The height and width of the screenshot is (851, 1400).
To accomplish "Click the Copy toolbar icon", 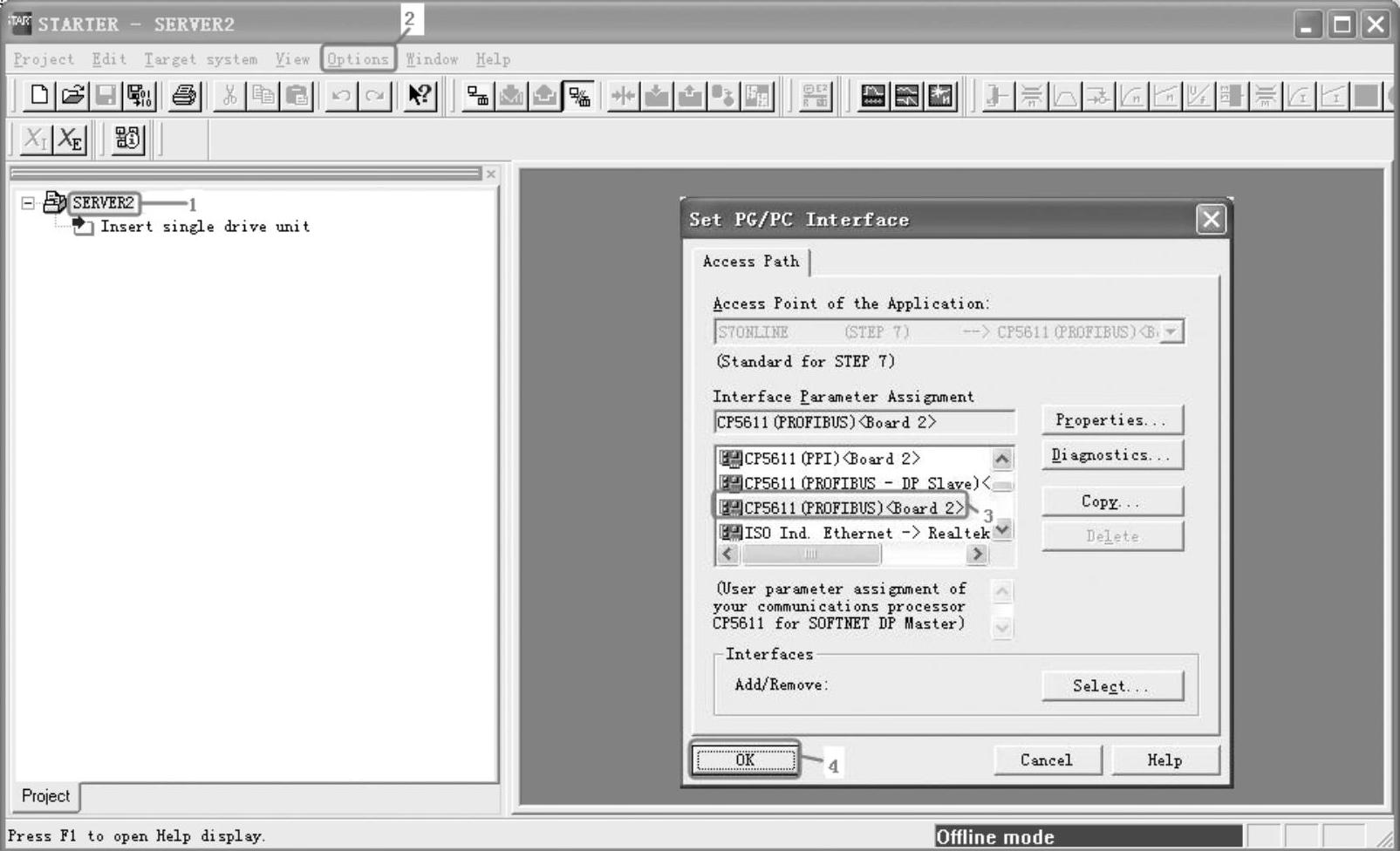I will click(x=263, y=95).
